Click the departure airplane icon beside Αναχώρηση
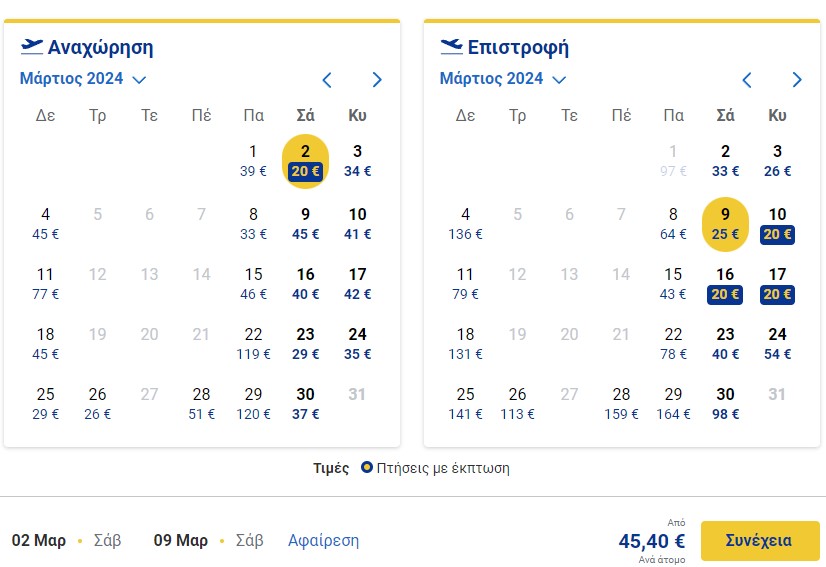826x567 pixels. click(x=32, y=46)
